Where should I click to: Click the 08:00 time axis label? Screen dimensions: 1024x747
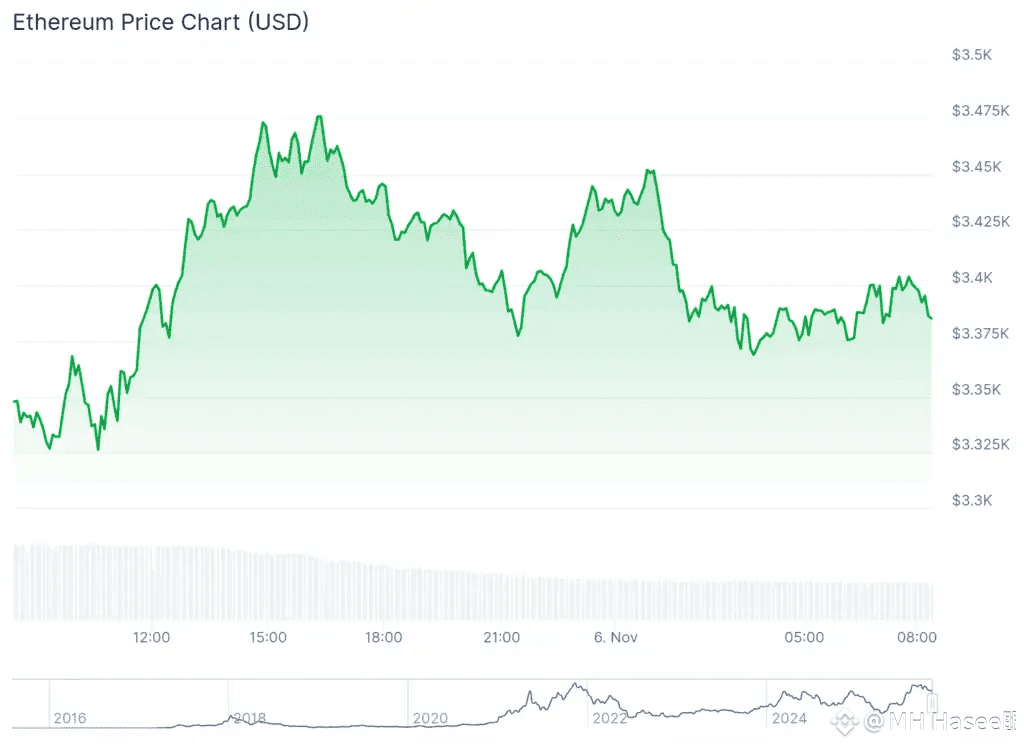(x=918, y=637)
